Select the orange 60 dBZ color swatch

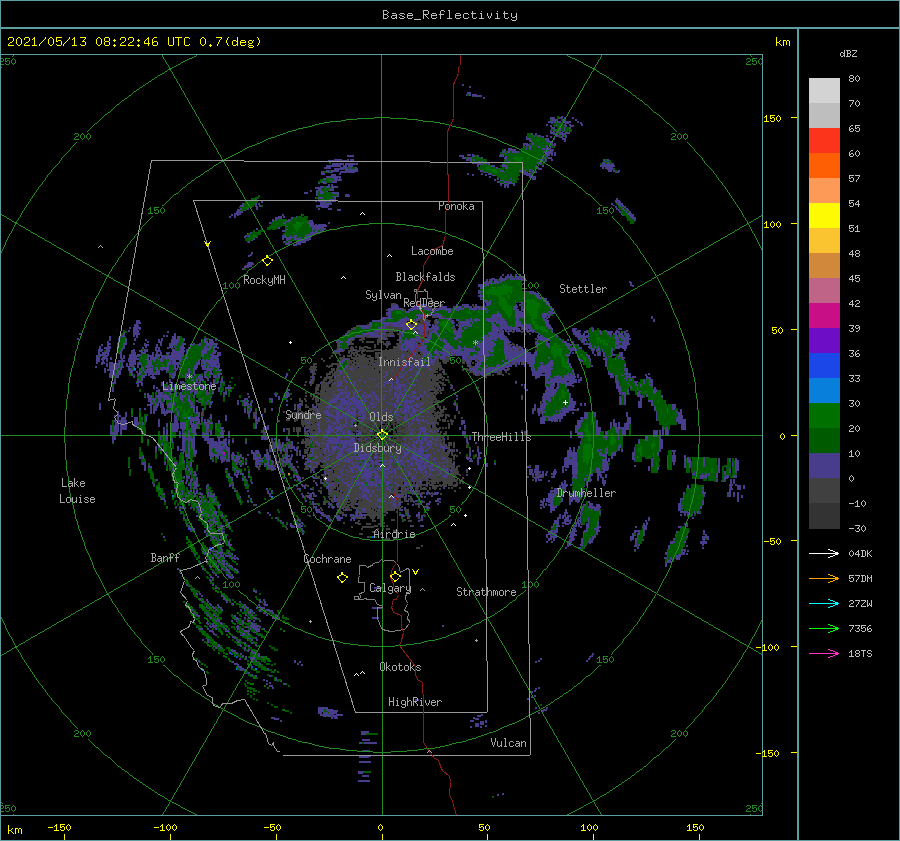click(x=824, y=165)
